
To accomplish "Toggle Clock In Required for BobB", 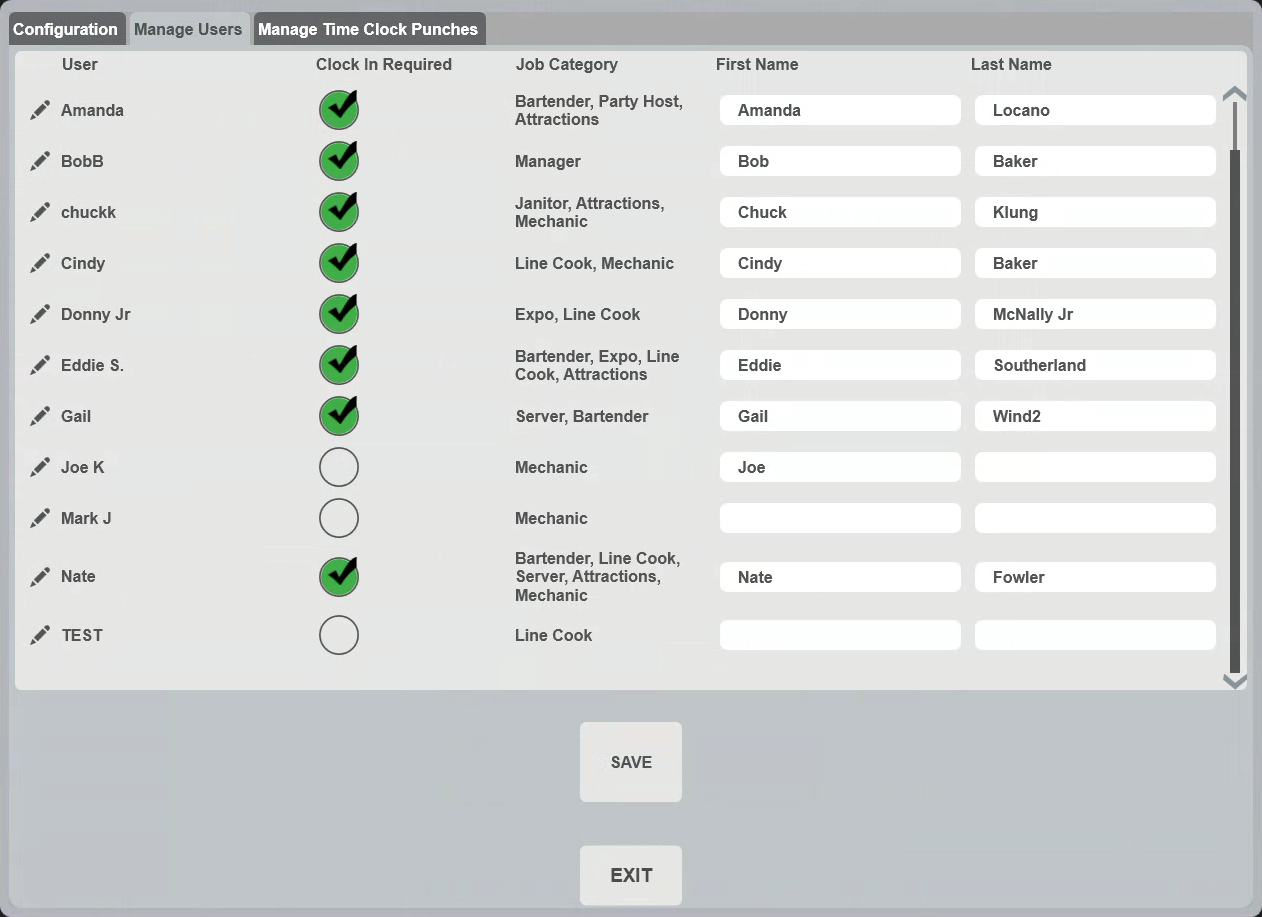I will (339, 160).
